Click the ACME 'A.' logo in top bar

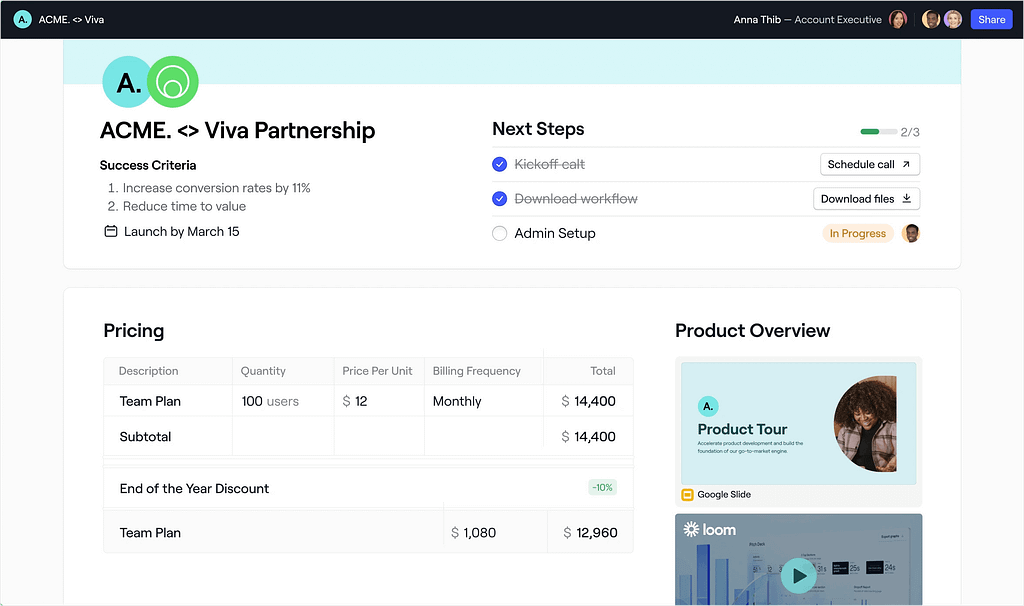click(x=22, y=20)
